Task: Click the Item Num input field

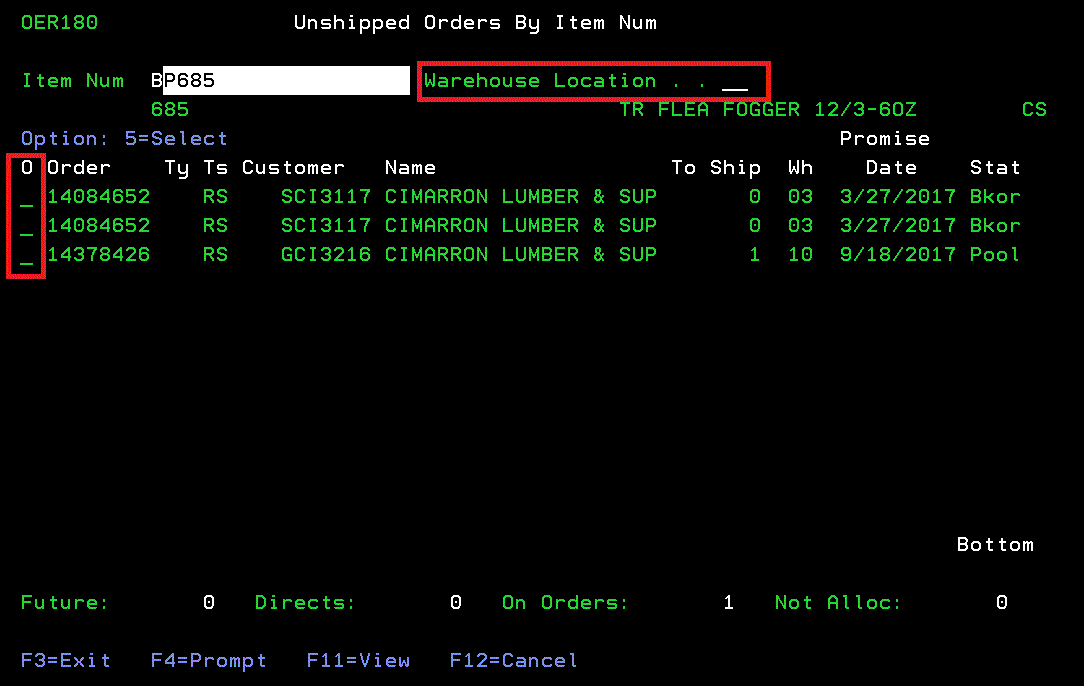Action: (x=280, y=81)
